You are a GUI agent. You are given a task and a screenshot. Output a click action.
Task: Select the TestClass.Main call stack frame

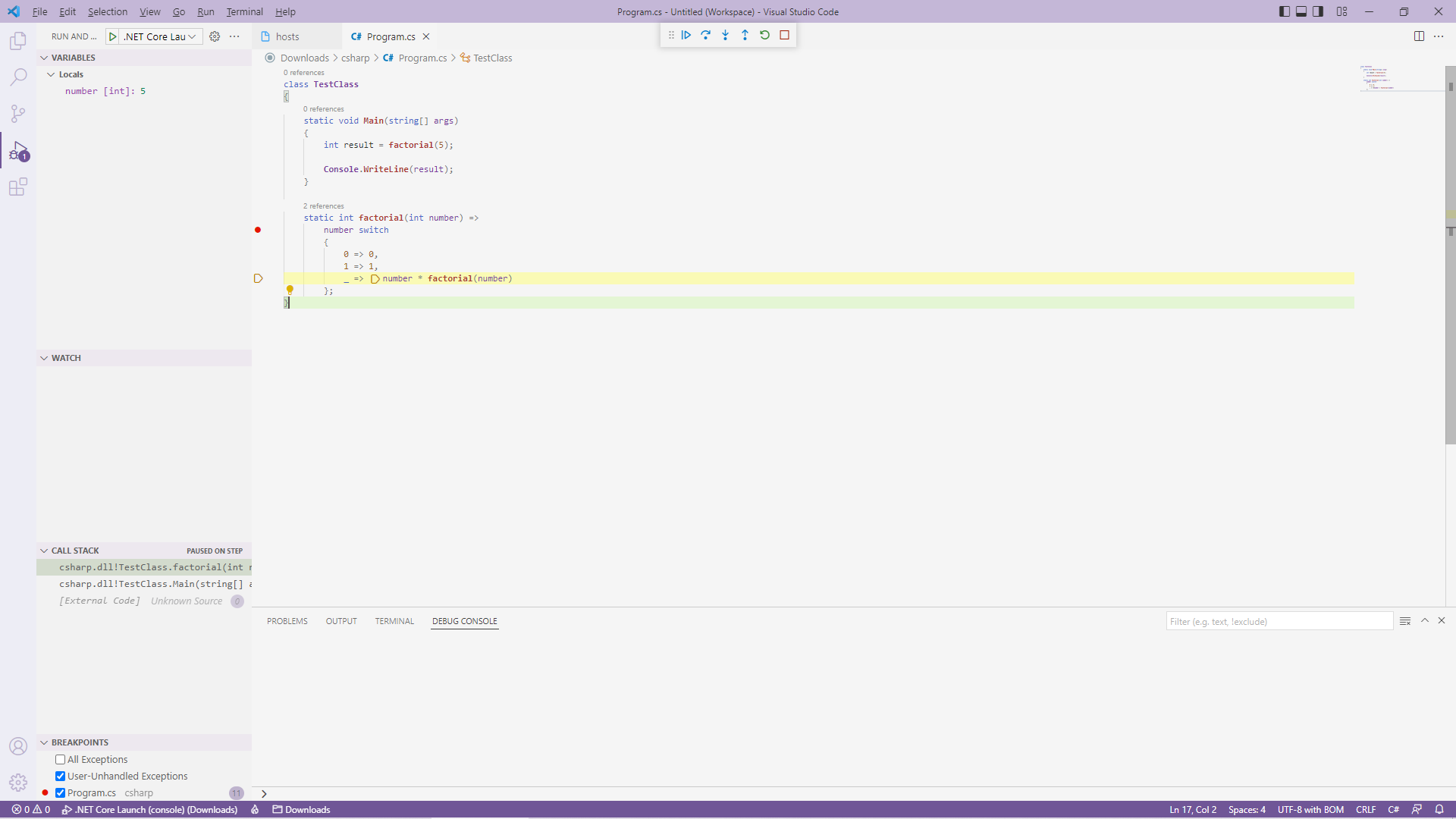tap(152, 584)
